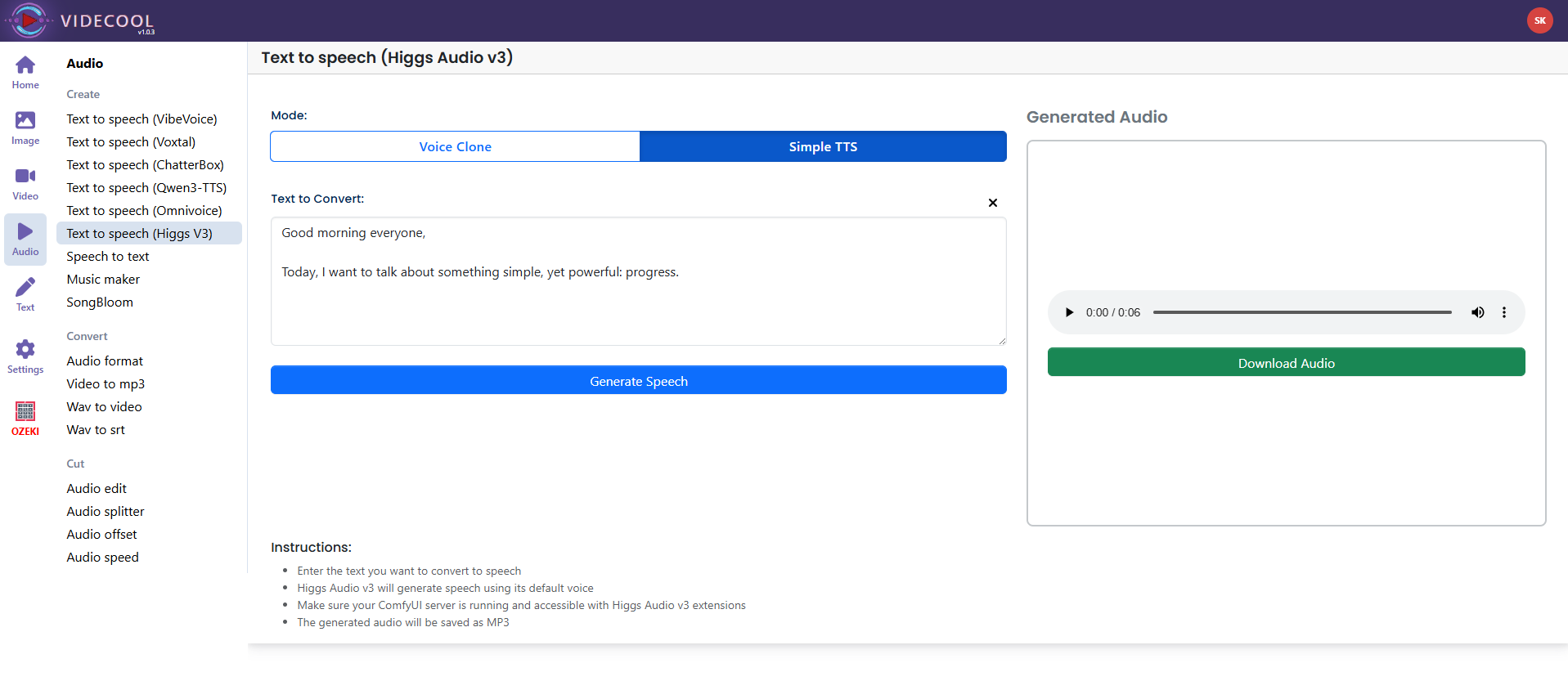The width and height of the screenshot is (1568, 681).
Task: Open Audio format converter
Action: click(x=105, y=361)
